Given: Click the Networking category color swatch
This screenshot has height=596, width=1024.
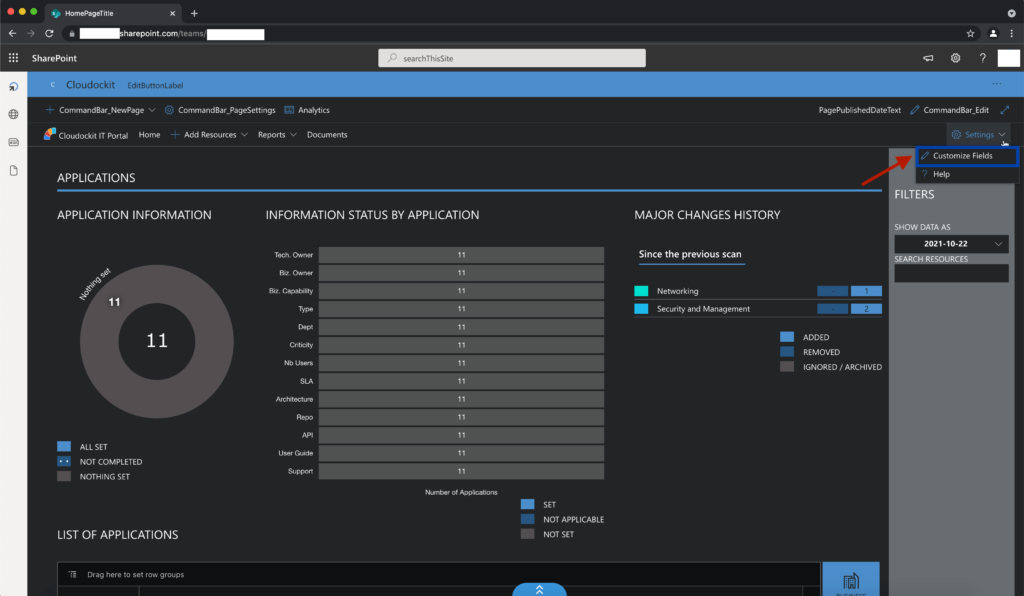Looking at the screenshot, I should pos(641,290).
